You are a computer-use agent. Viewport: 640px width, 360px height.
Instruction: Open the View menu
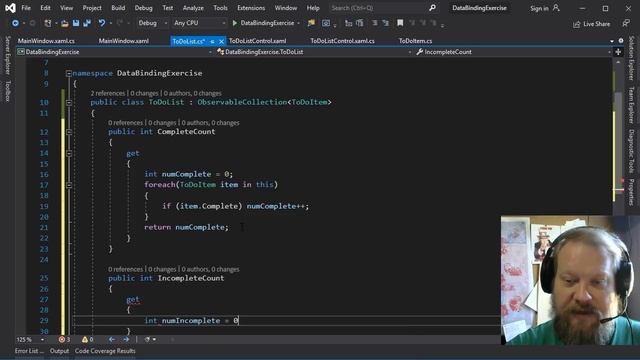(66, 8)
